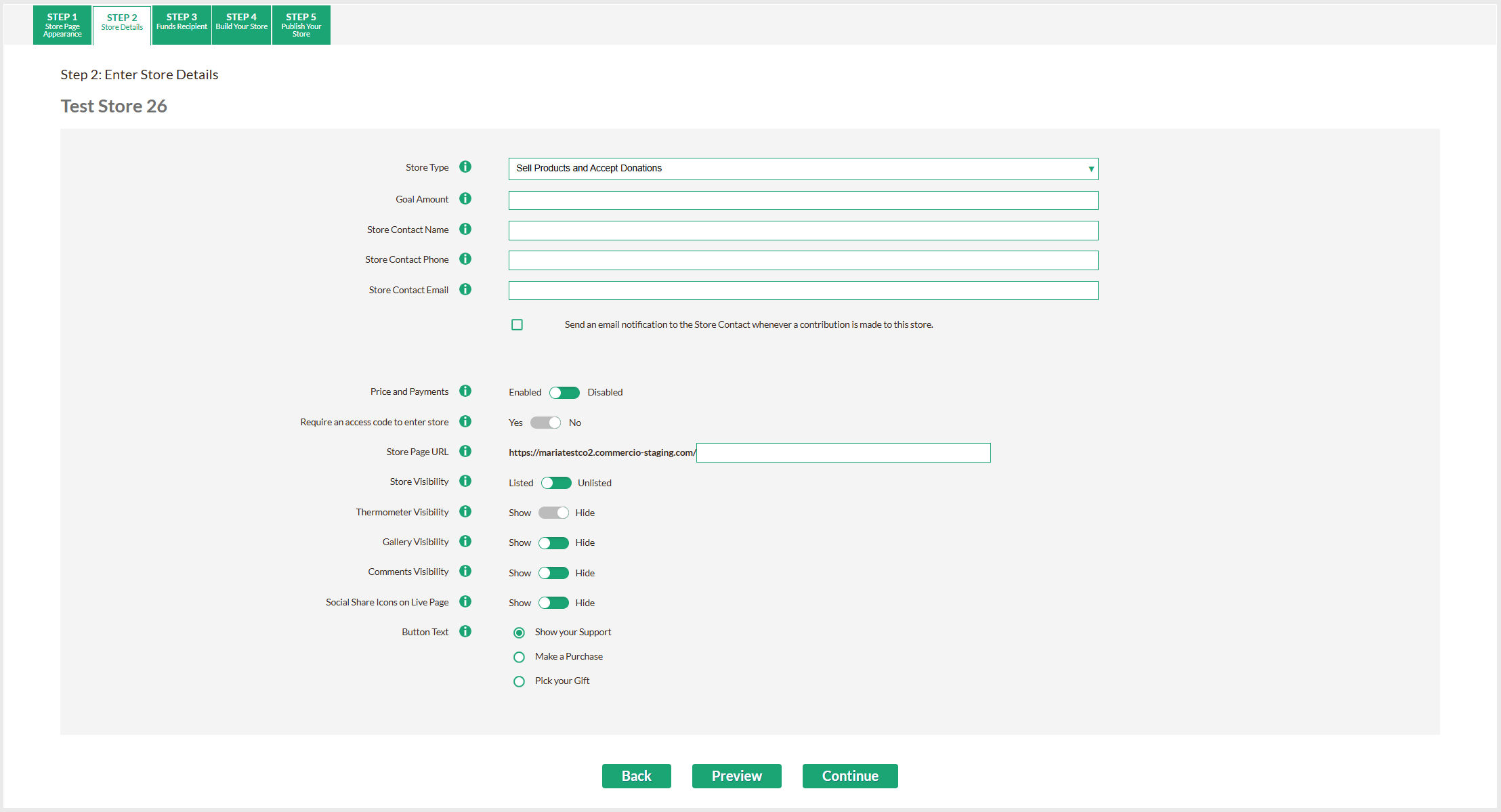The image size is (1501, 812).
Task: Check the email notification checkbox
Action: coord(517,324)
